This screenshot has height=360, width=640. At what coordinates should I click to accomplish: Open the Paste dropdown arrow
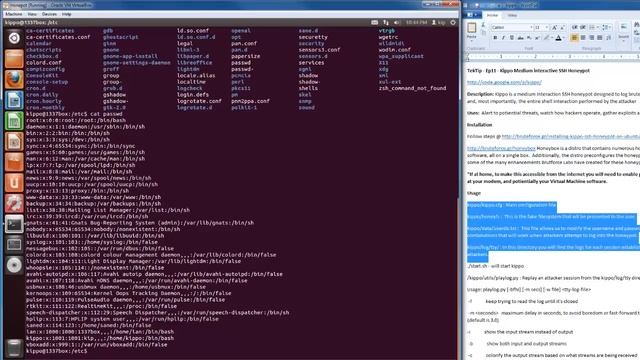pos(471,40)
